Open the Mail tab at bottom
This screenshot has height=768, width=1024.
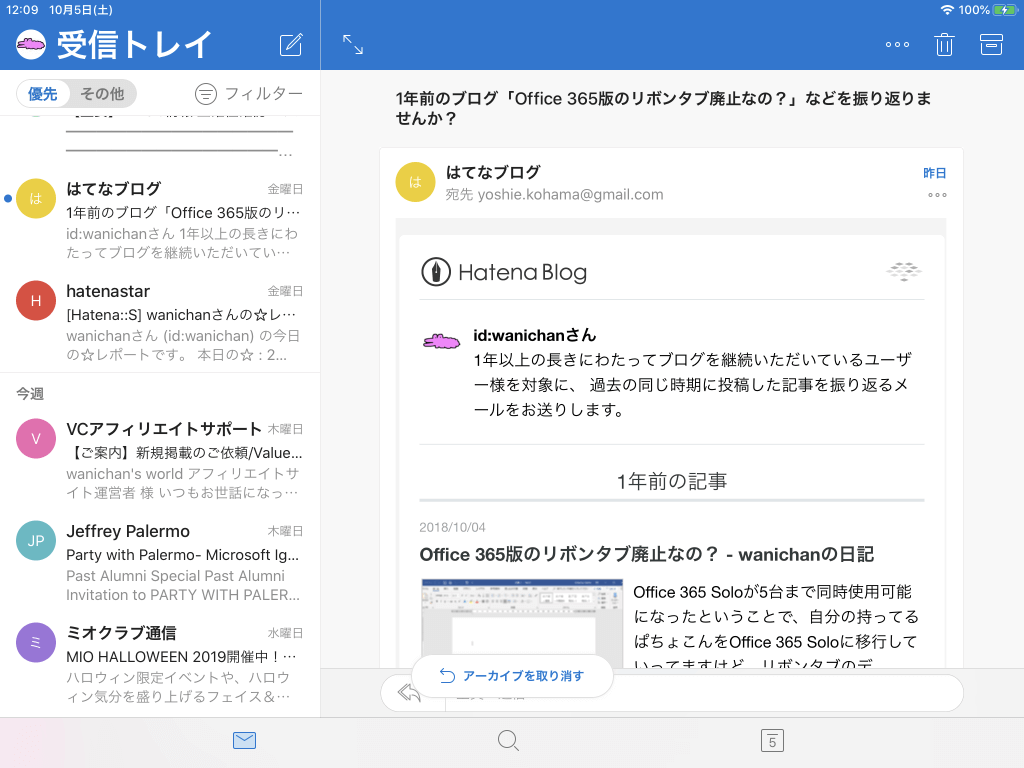pos(244,741)
